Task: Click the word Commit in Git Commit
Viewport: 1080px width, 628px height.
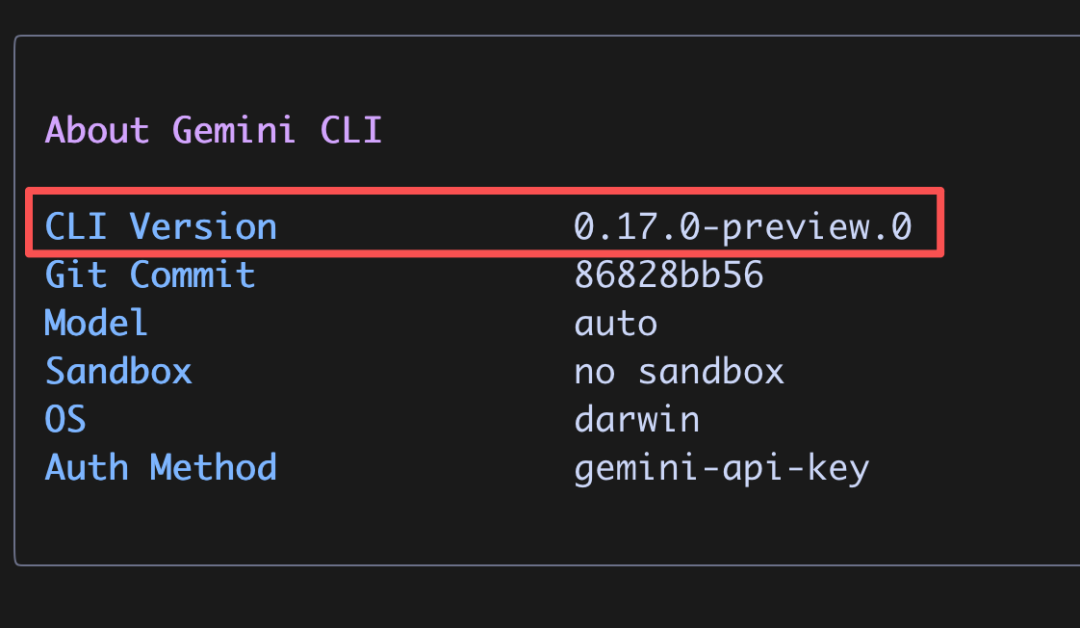Action: tap(192, 275)
